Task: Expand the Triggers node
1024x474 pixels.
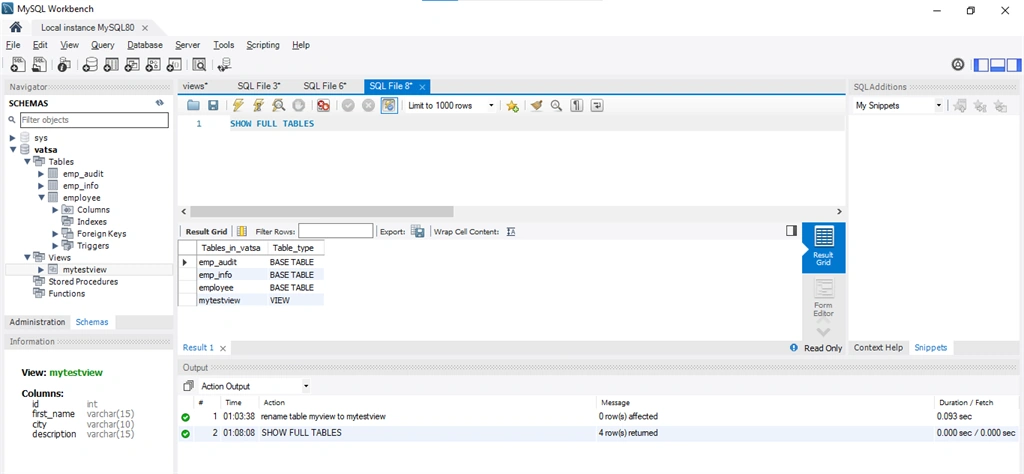Action: coord(55,246)
